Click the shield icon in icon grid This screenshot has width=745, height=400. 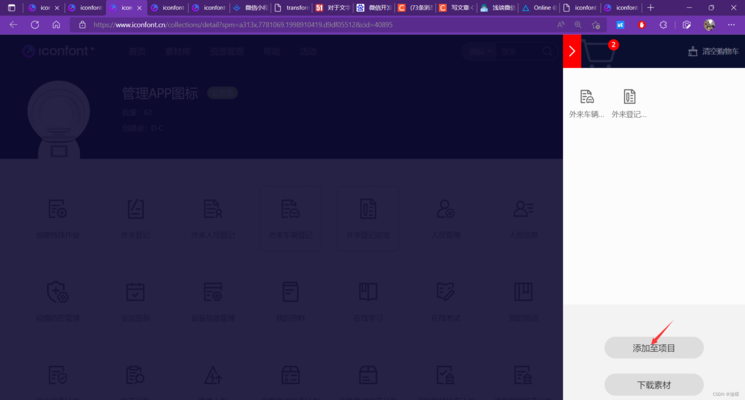tap(58, 292)
